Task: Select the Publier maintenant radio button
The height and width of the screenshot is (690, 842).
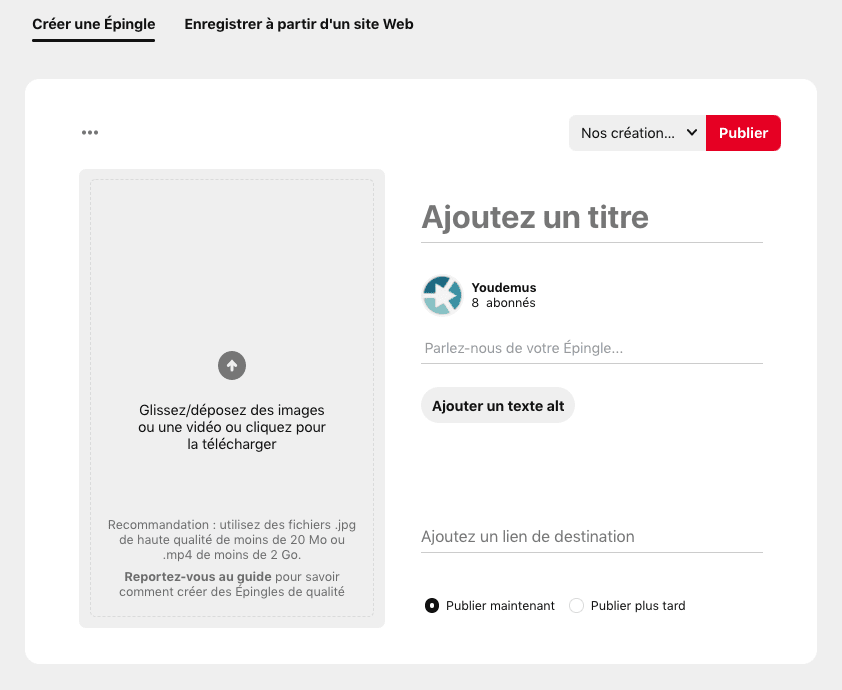Action: tap(432, 606)
